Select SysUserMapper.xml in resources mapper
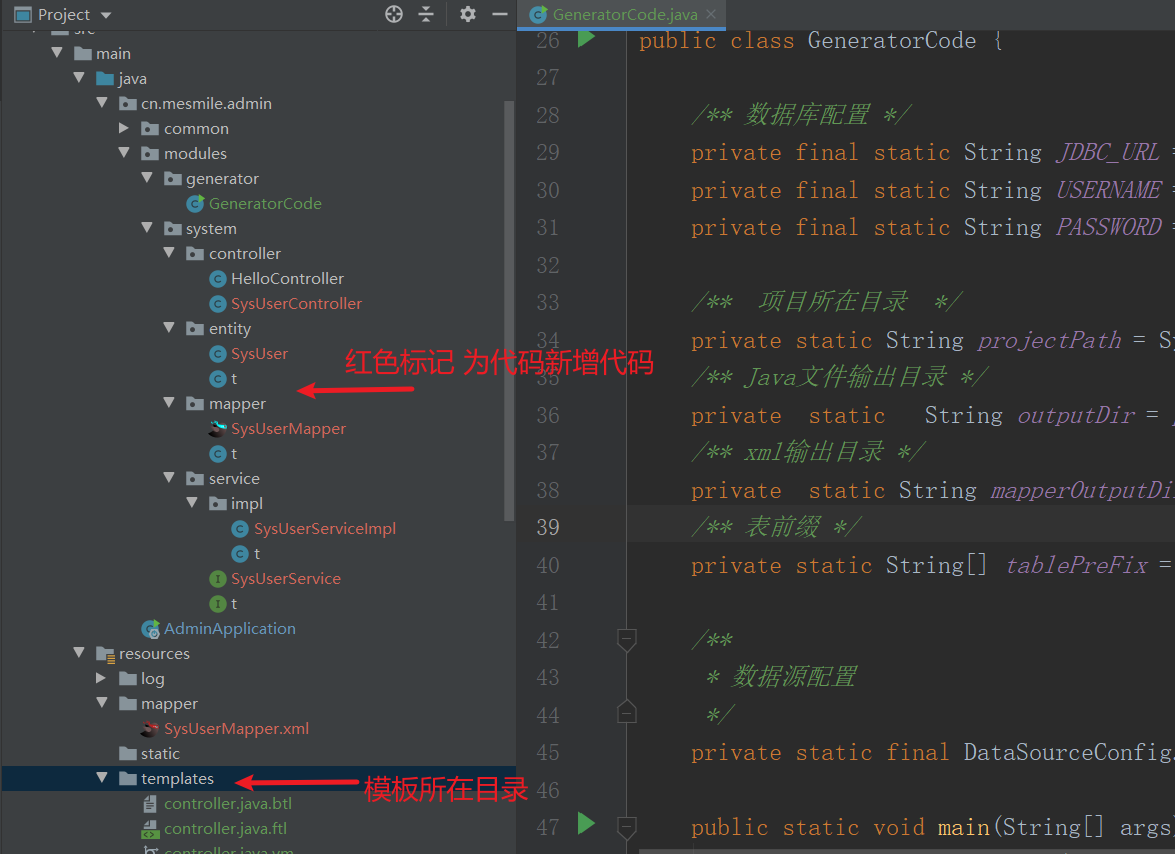The width and height of the screenshot is (1175, 854). point(236,728)
